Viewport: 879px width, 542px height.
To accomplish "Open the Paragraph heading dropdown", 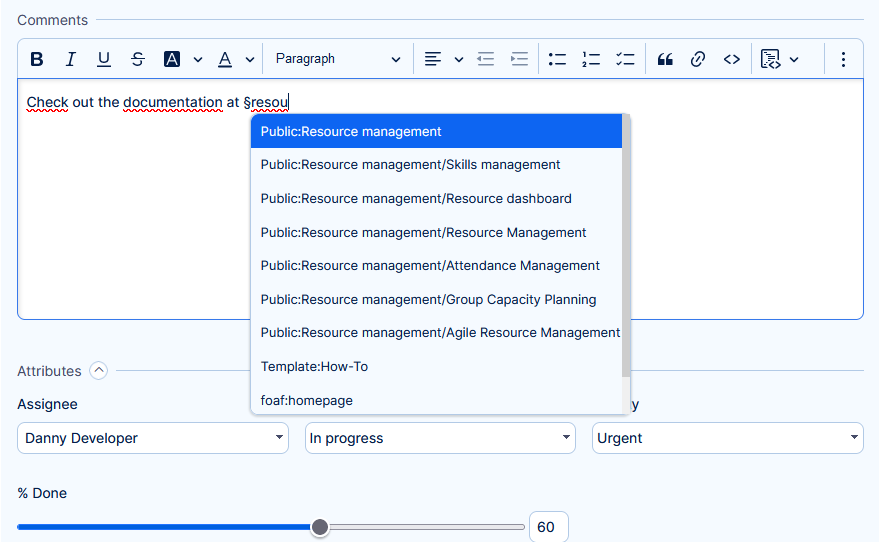I will click(x=338, y=59).
